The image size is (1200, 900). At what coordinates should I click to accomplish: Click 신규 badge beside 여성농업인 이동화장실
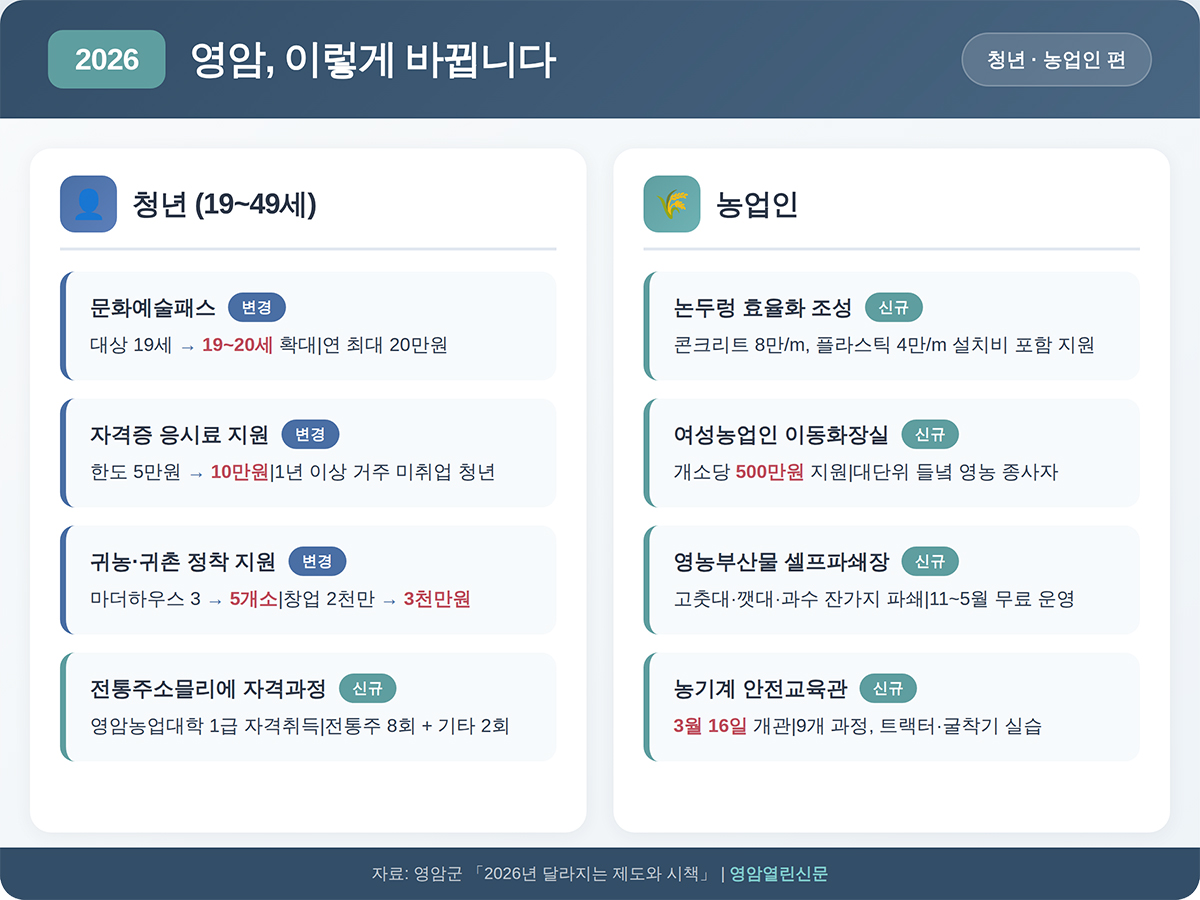(930, 434)
